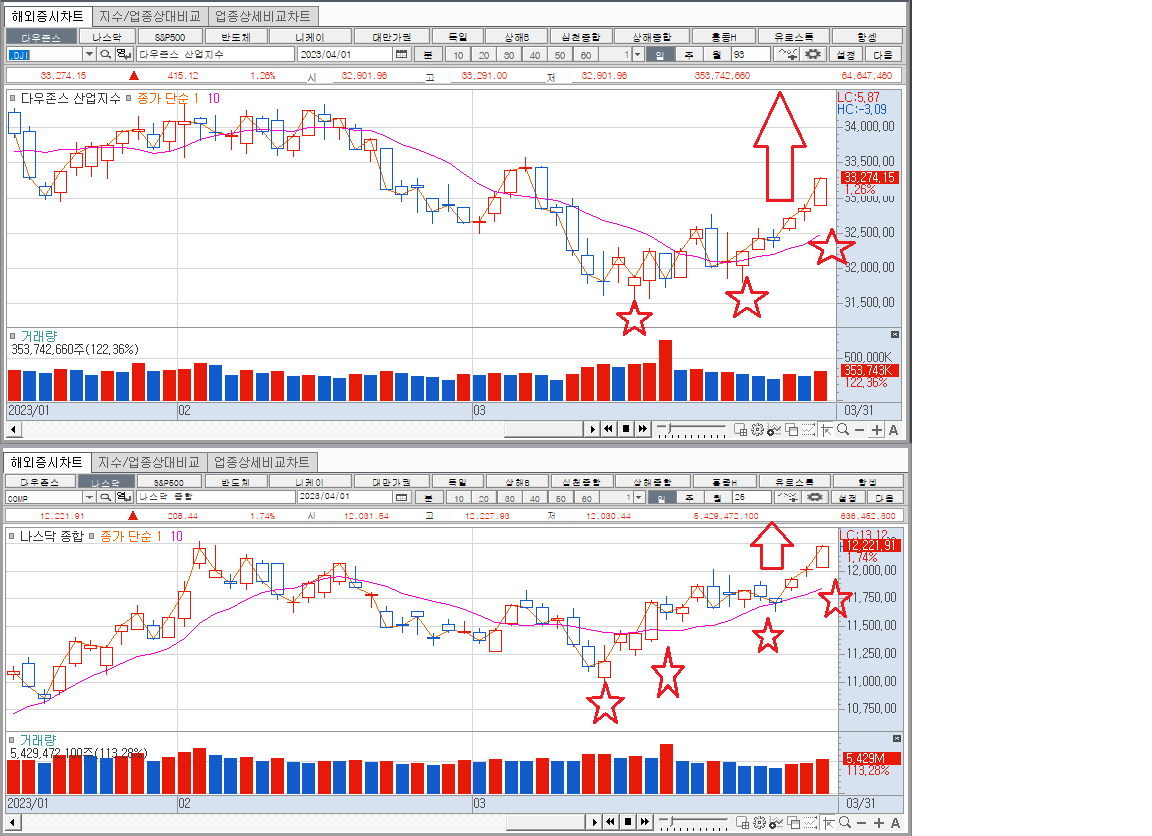
Task: Click 나스닥 index button in upper window
Action: pos(107,37)
